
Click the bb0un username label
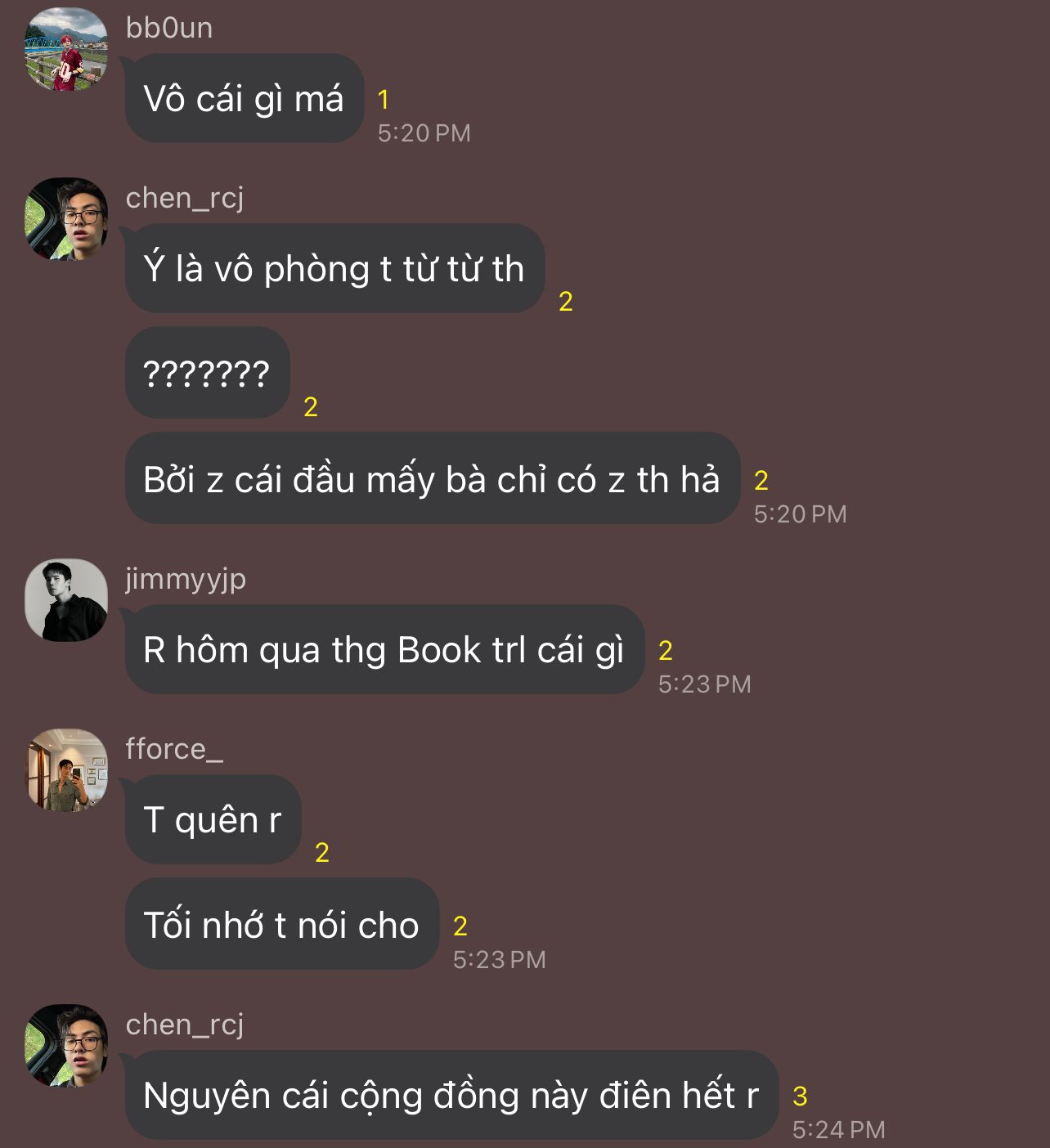pyautogui.click(x=169, y=28)
